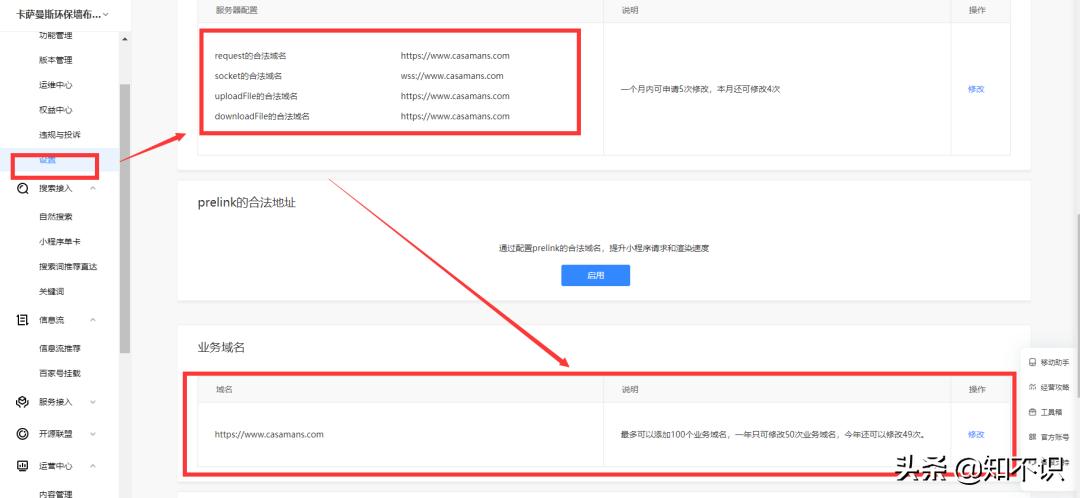The width and height of the screenshot is (1080, 498).
Task: Open the 卡萨曼斯环保墙布 app switcher dropdown
Action: (x=63, y=14)
